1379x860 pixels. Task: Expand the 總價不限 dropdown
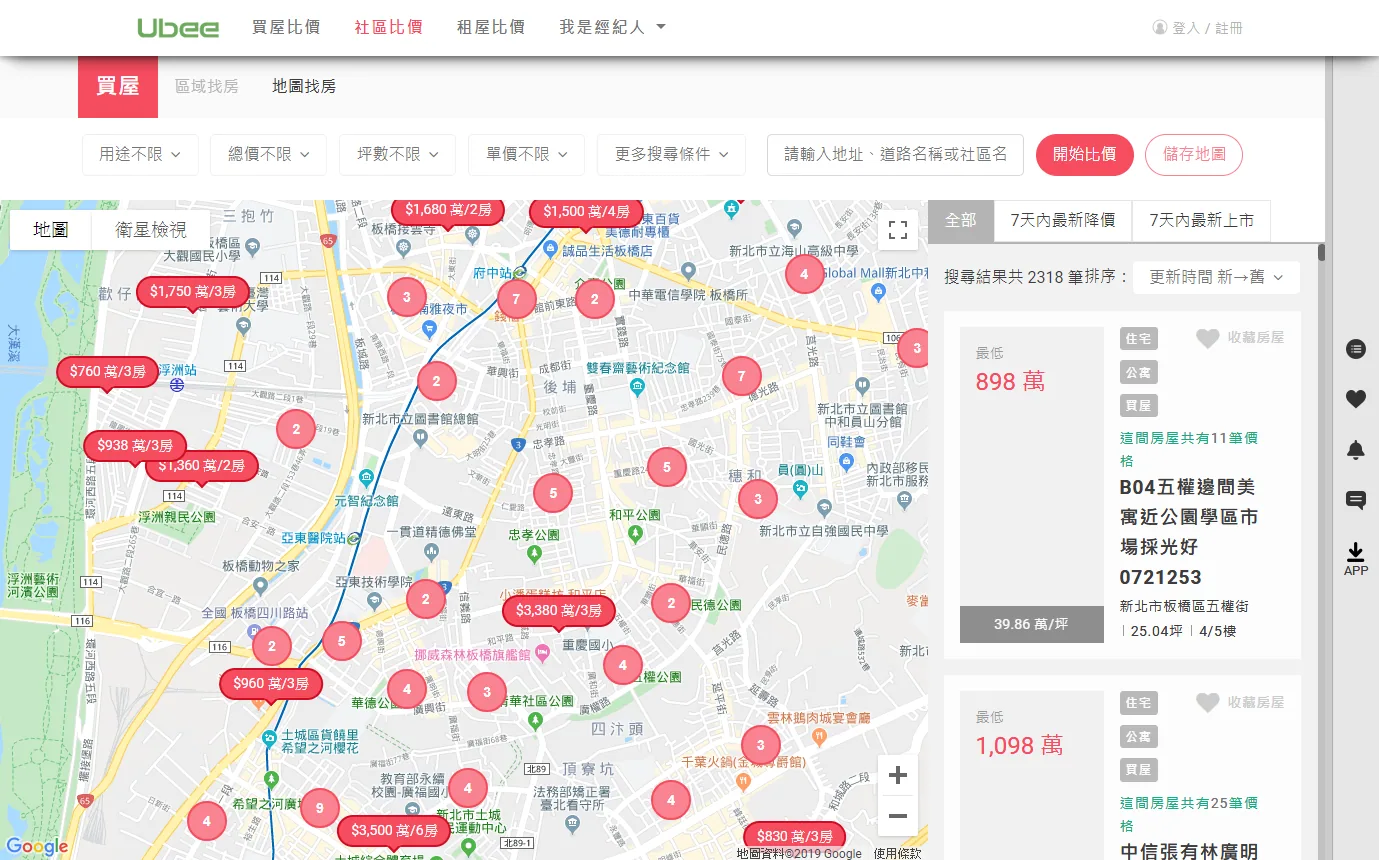(269, 155)
